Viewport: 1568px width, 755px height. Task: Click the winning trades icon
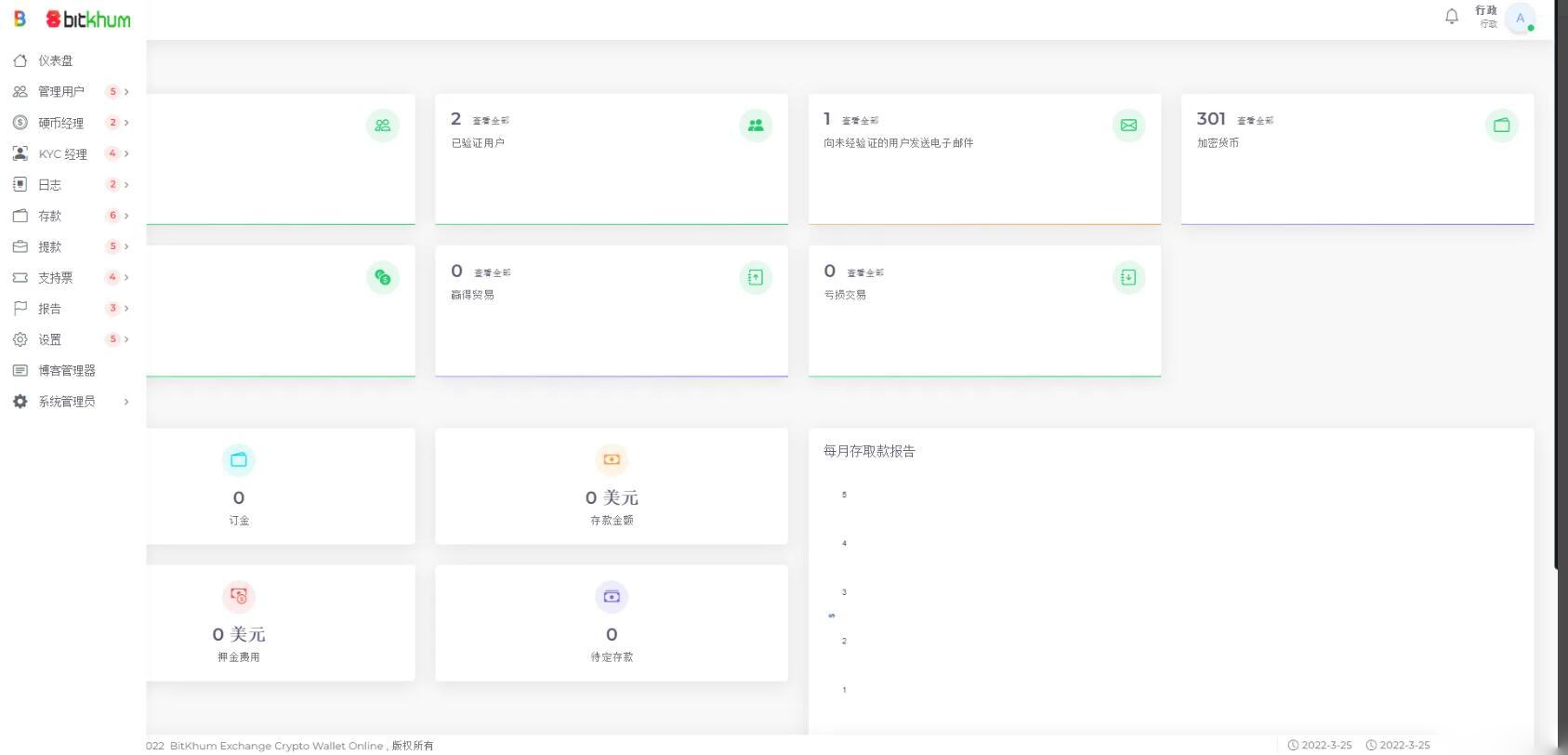[755, 277]
